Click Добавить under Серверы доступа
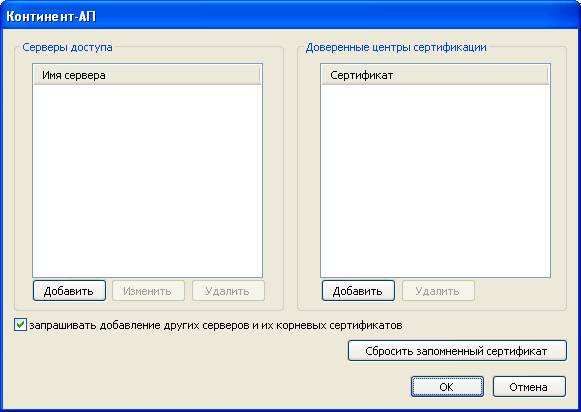This screenshot has width=581, height=412. pyautogui.click(x=69, y=291)
